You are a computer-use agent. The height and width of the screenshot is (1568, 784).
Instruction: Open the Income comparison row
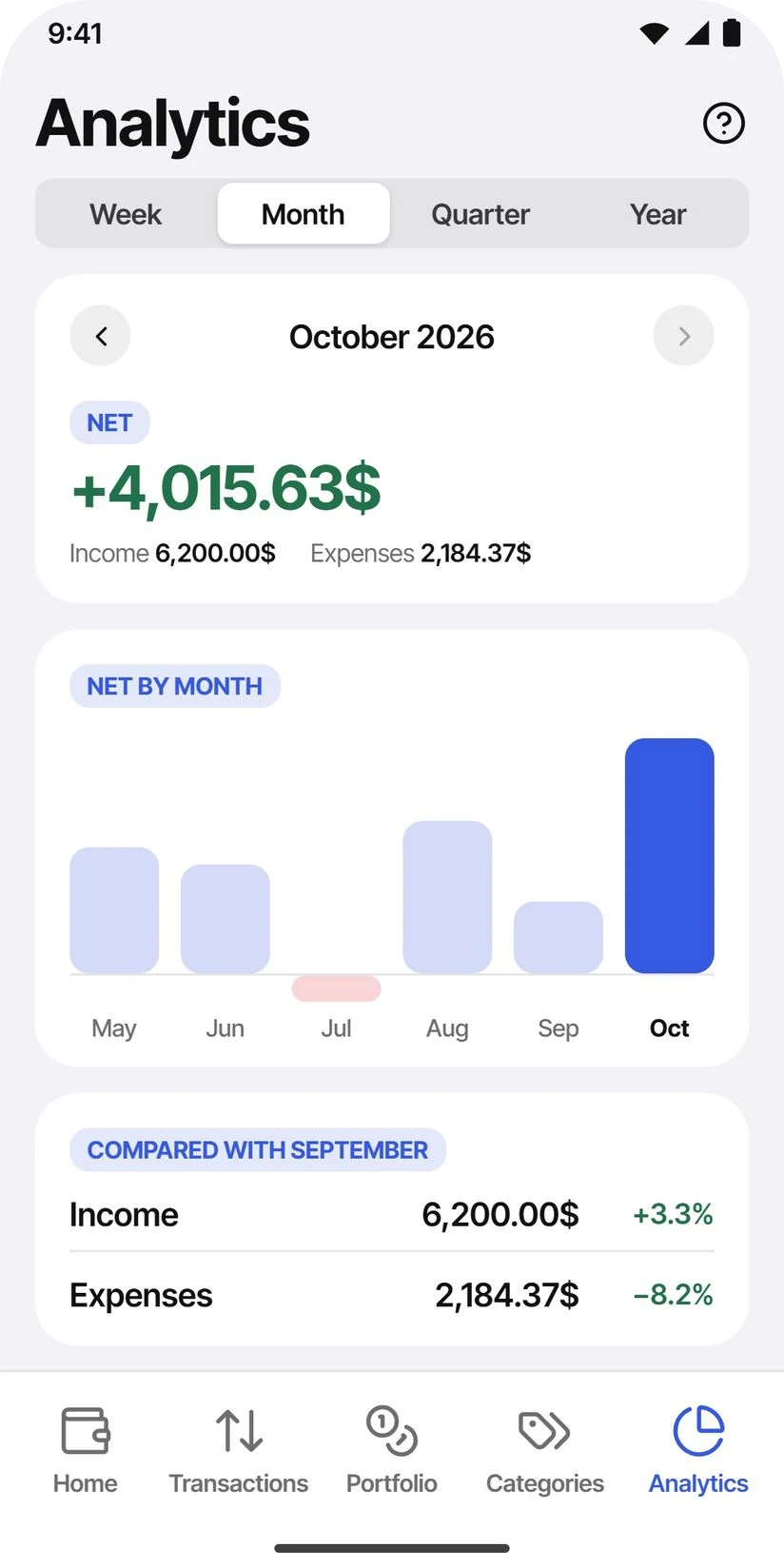coord(392,1214)
